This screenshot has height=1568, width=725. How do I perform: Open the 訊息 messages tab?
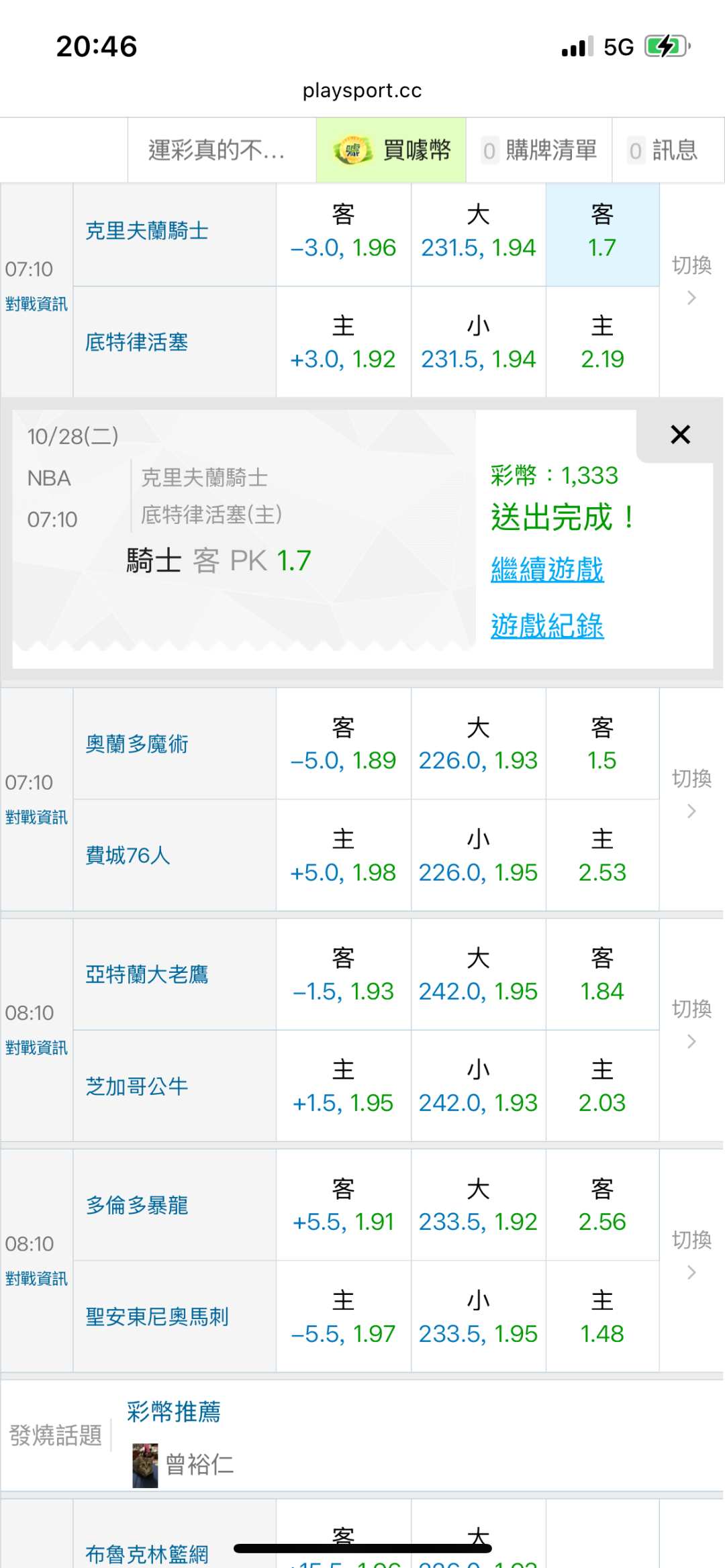[x=663, y=150]
